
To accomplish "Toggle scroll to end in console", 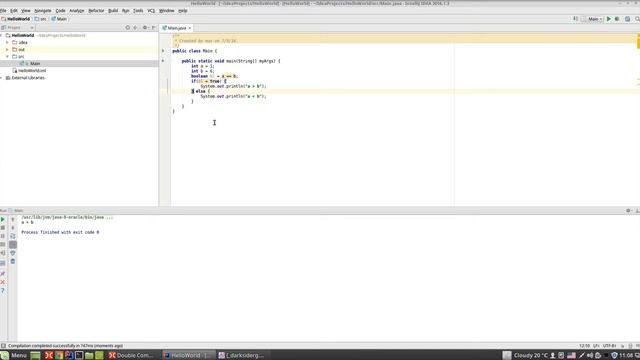I will click(13, 244).
